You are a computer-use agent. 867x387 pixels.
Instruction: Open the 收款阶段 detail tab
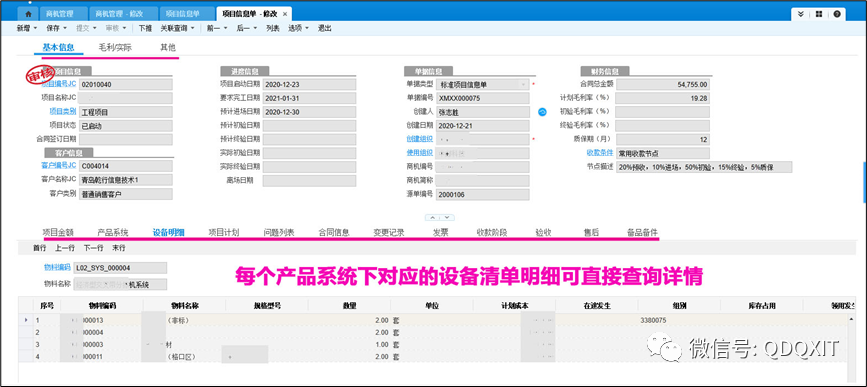[x=492, y=232]
